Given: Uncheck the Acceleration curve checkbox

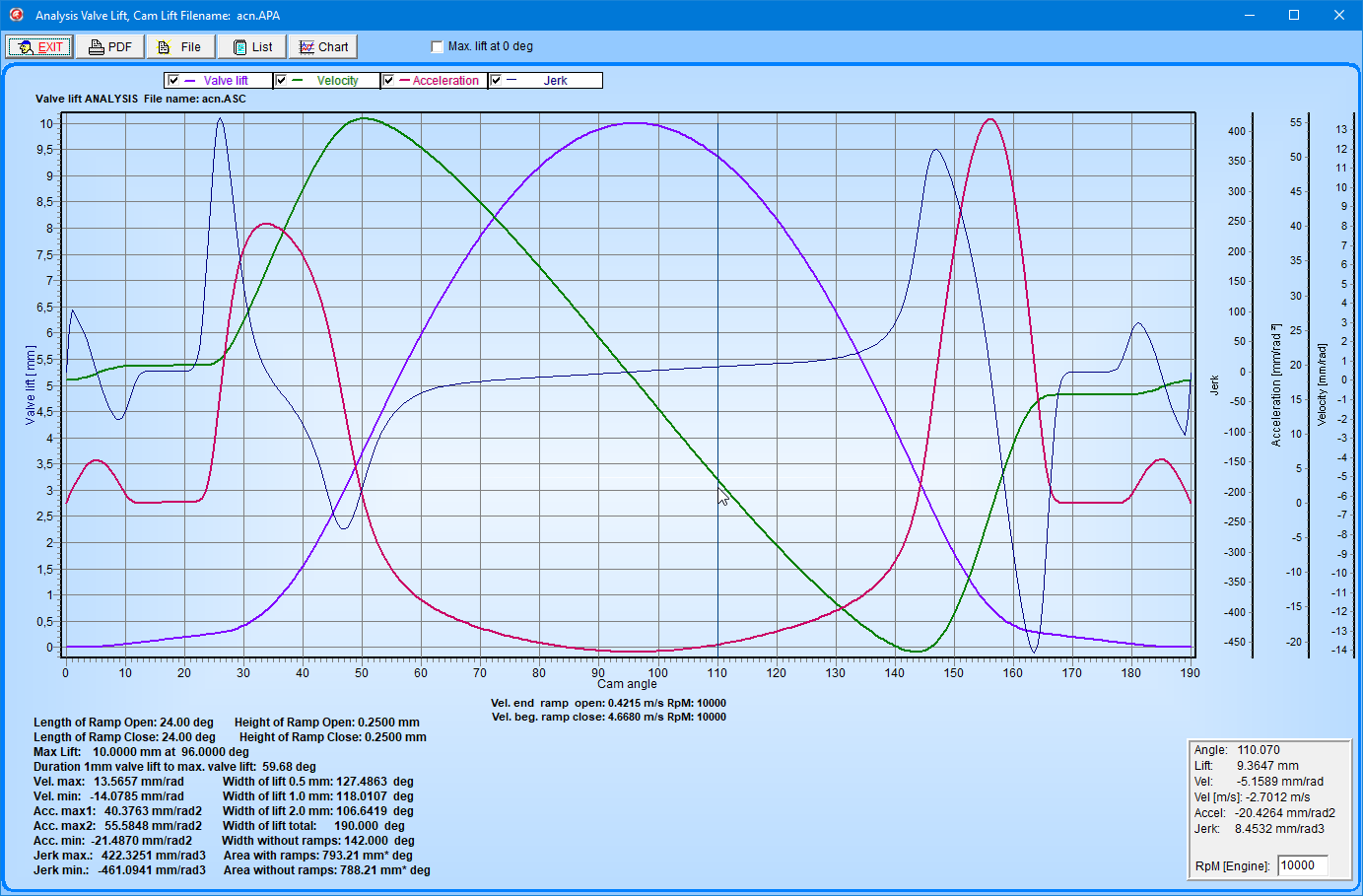Looking at the screenshot, I should coord(388,81).
